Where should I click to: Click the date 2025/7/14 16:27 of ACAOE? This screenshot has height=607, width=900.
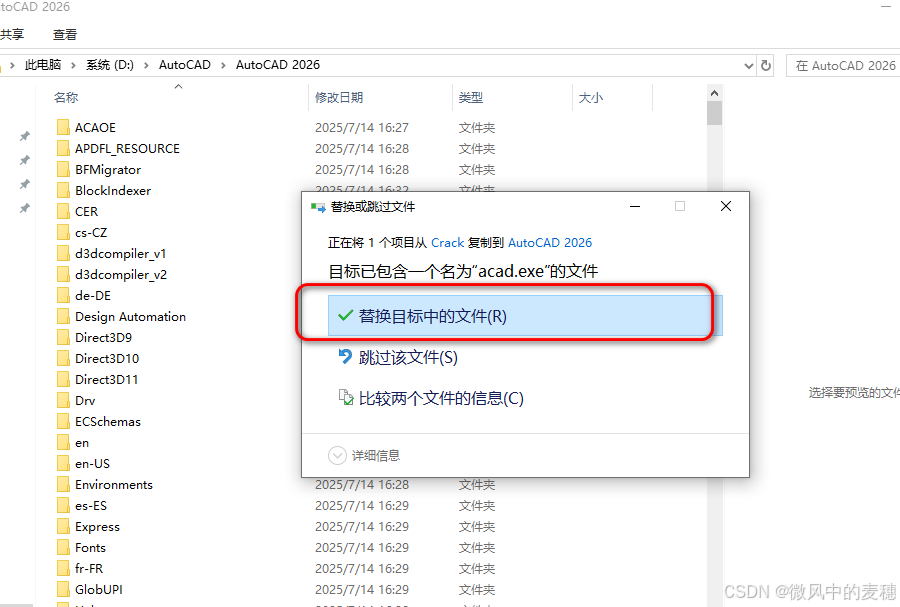click(x=362, y=127)
